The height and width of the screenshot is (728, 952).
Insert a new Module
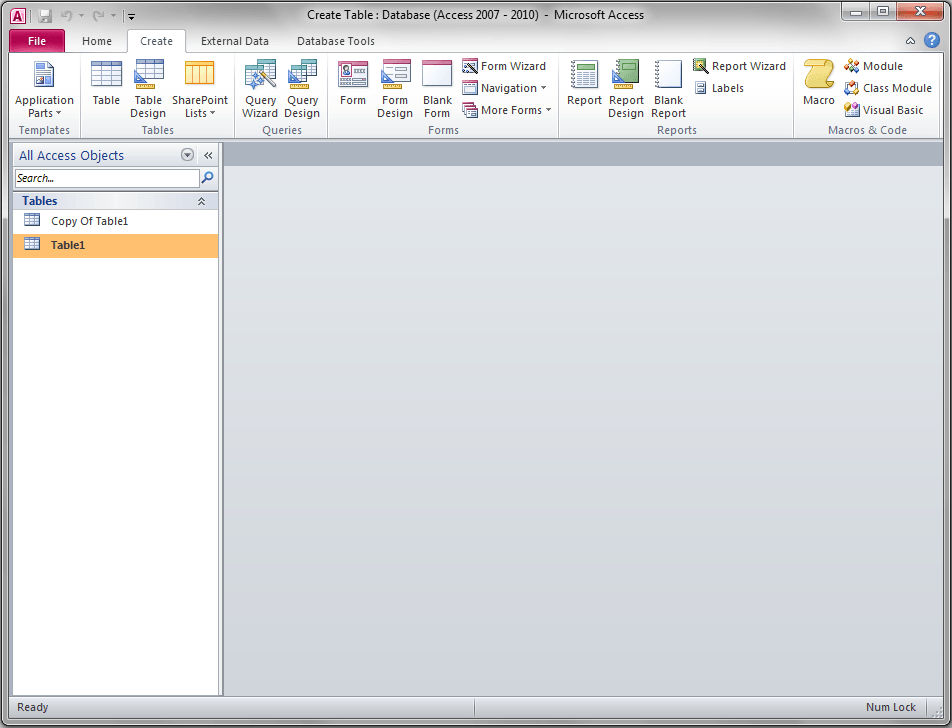click(873, 66)
